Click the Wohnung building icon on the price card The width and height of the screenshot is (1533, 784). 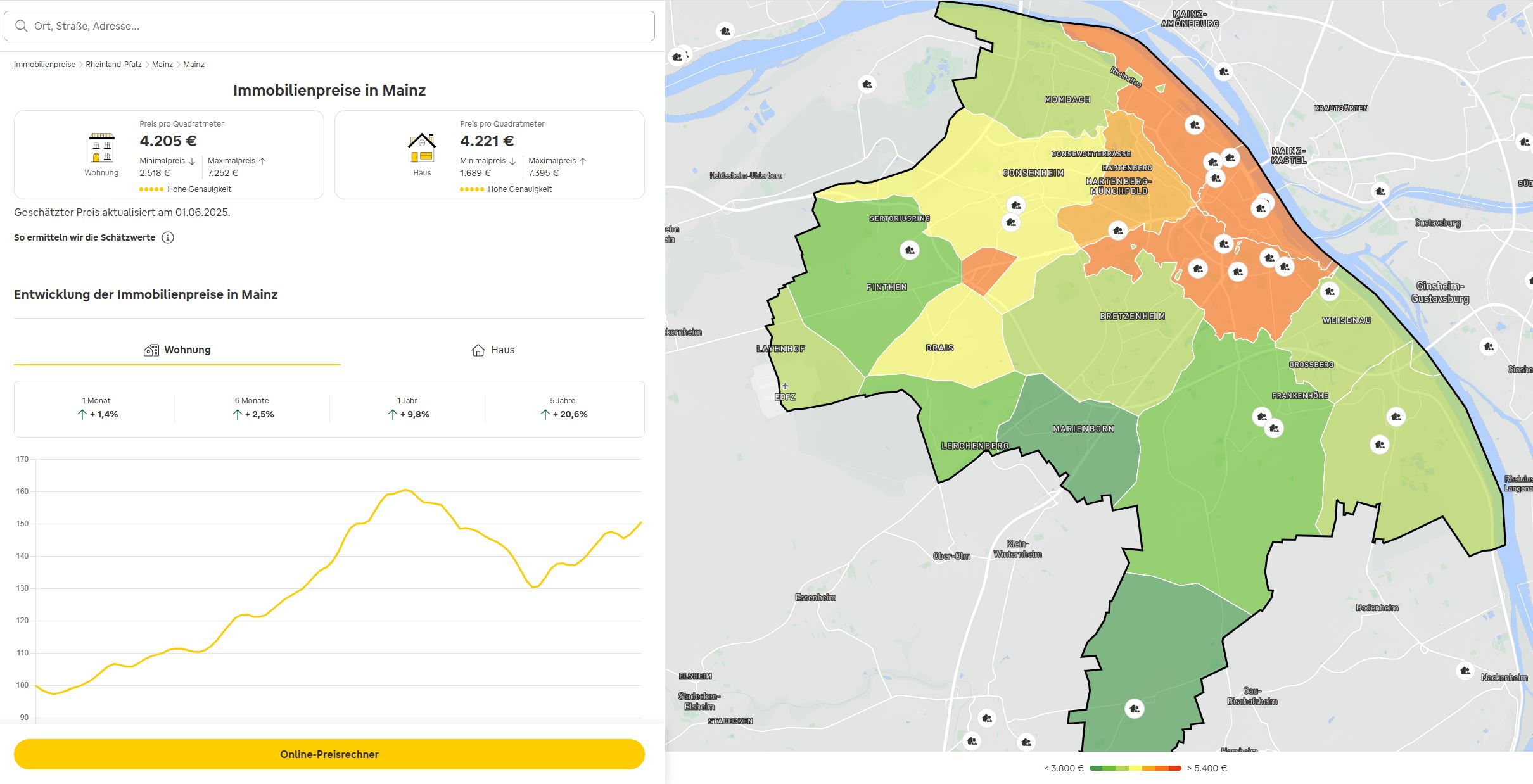pyautogui.click(x=101, y=147)
